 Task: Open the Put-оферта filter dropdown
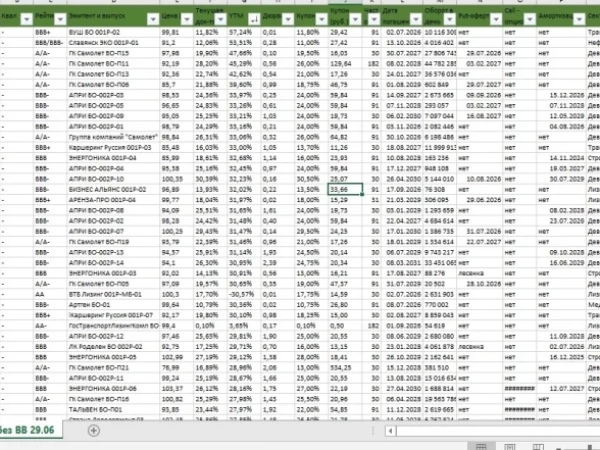(496, 19)
